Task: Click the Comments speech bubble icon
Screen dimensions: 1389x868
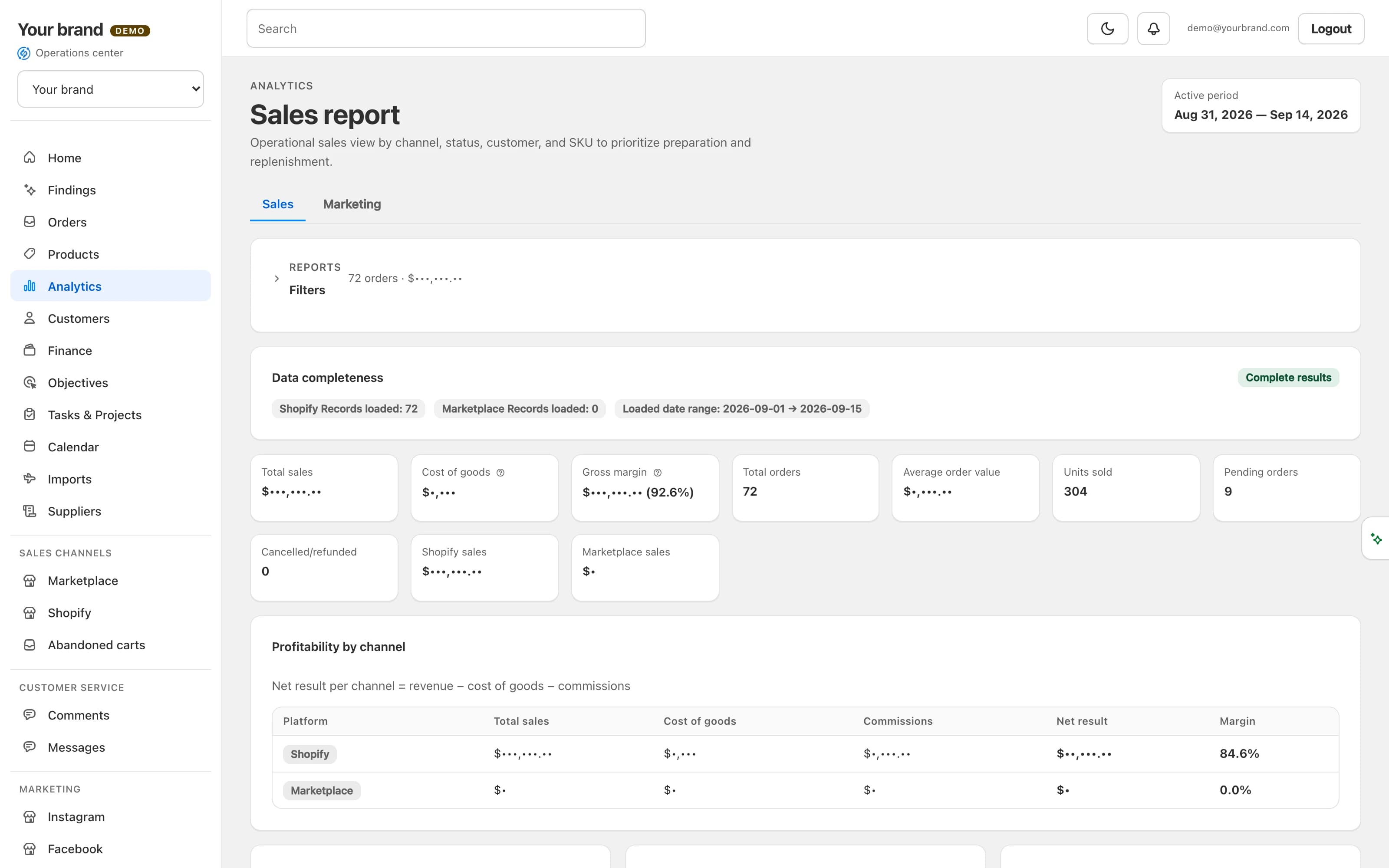Action: (x=29, y=715)
